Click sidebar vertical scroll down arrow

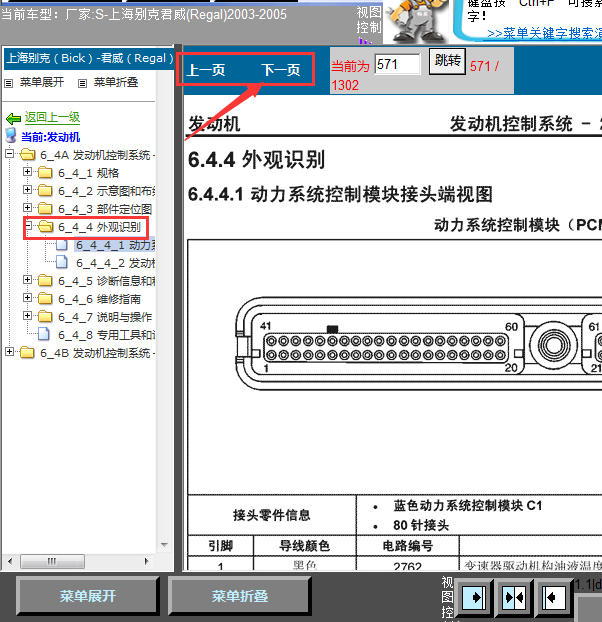(x=164, y=545)
